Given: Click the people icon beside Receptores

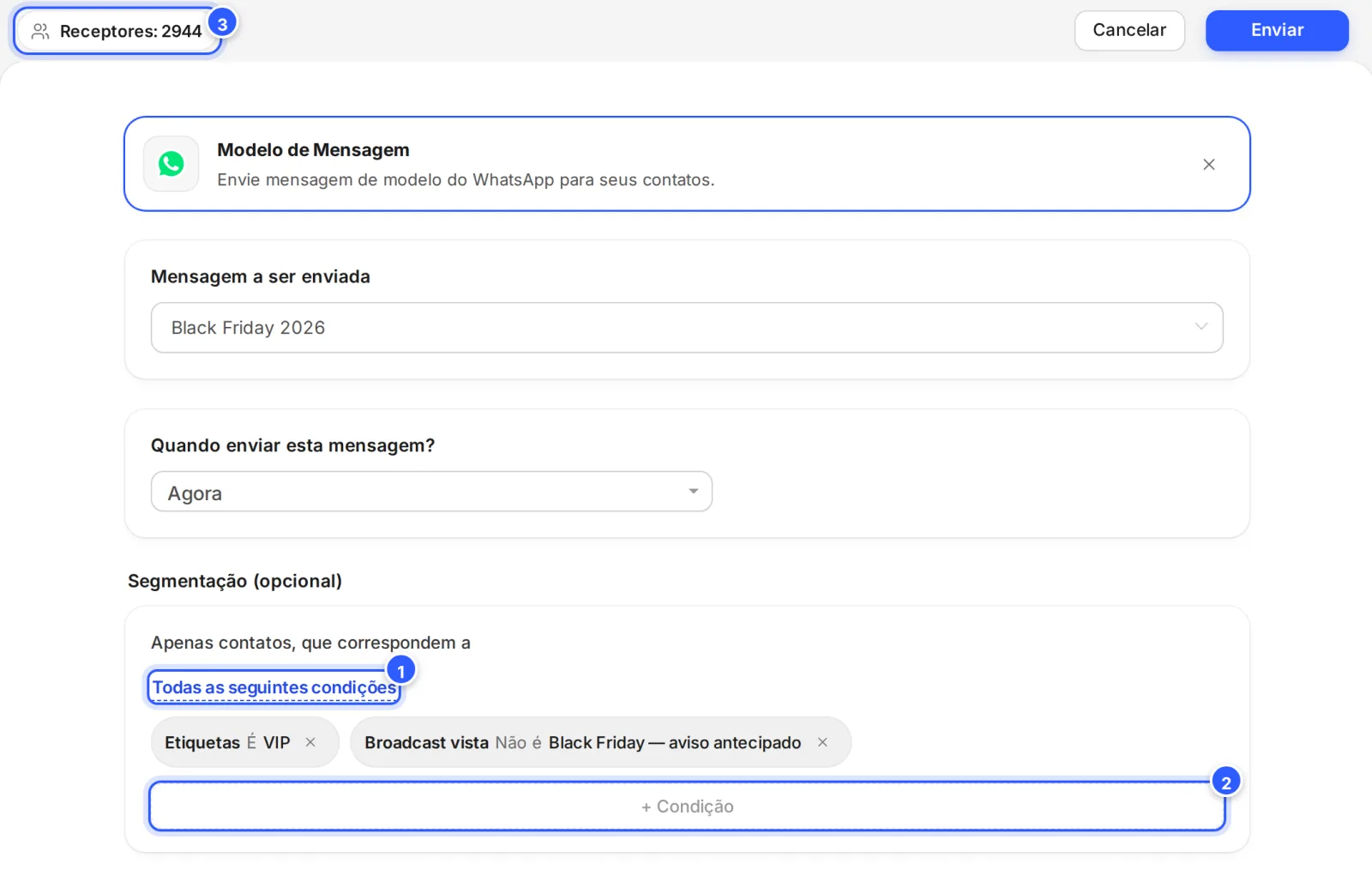Looking at the screenshot, I should [x=40, y=32].
